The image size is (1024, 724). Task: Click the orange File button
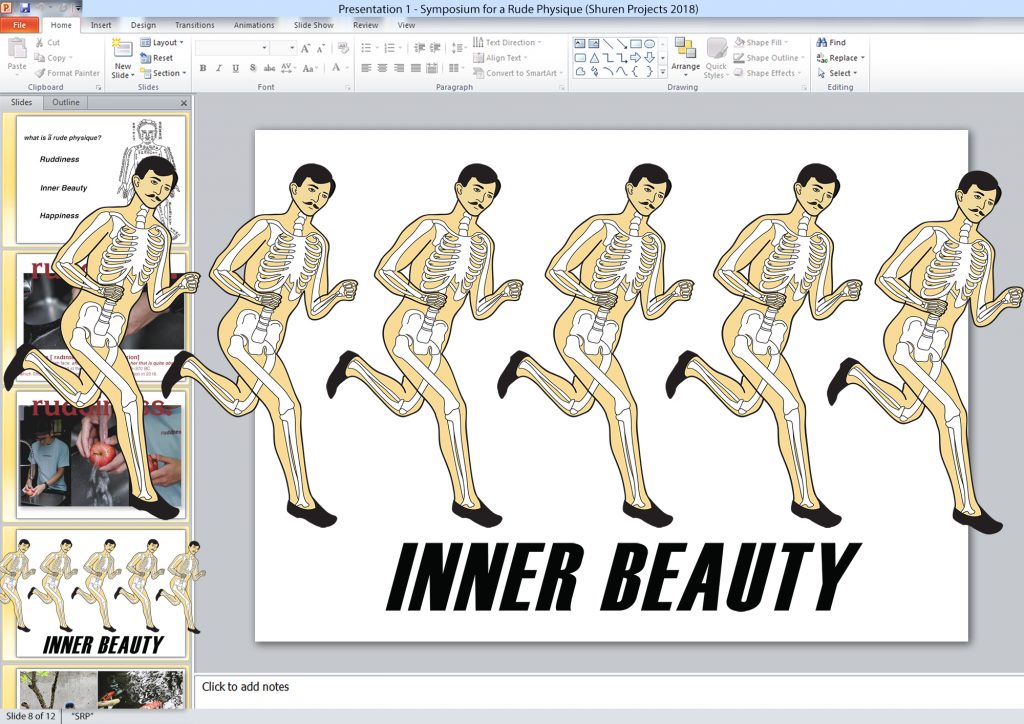coord(20,25)
